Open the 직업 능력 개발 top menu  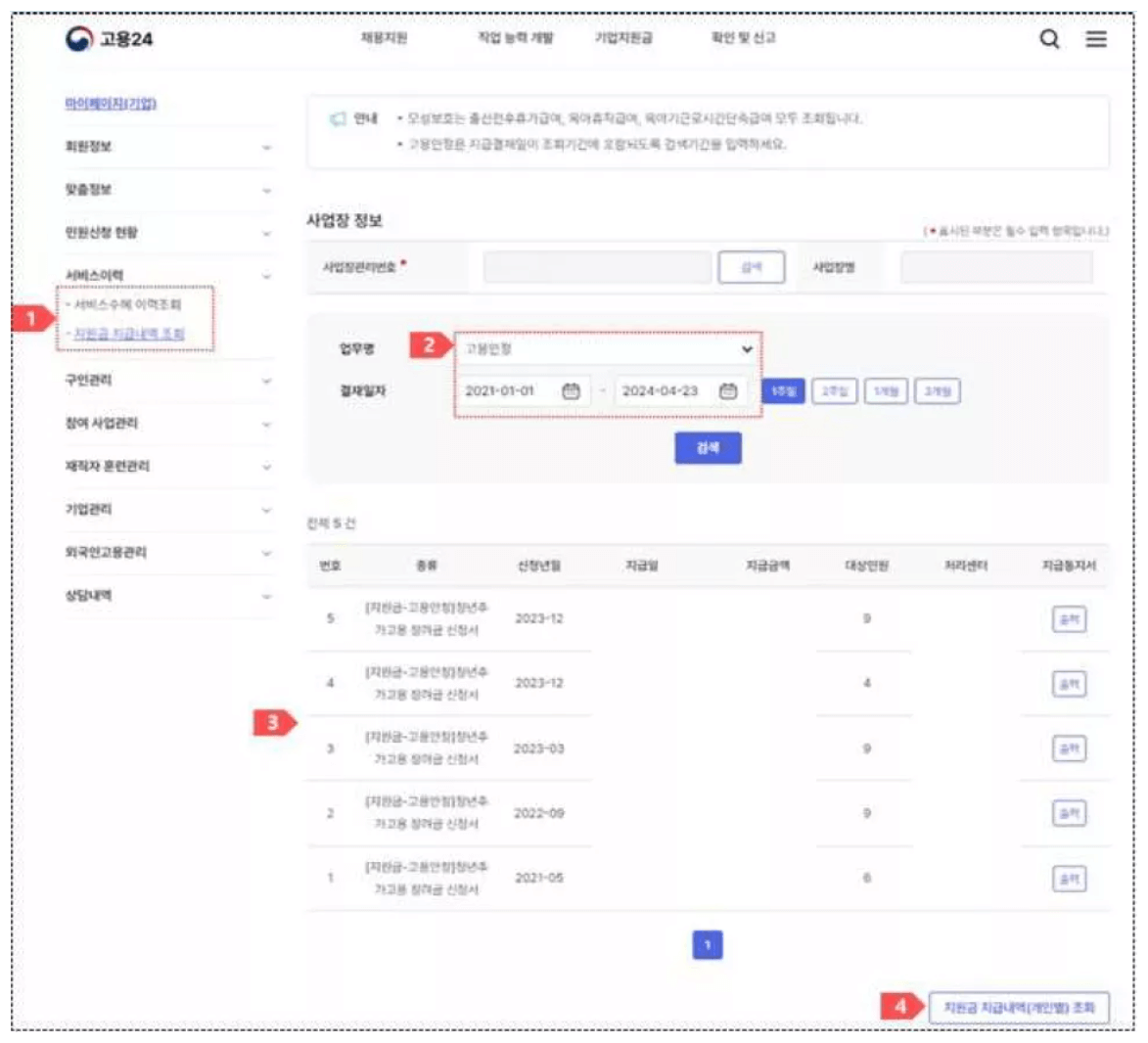[x=516, y=37]
